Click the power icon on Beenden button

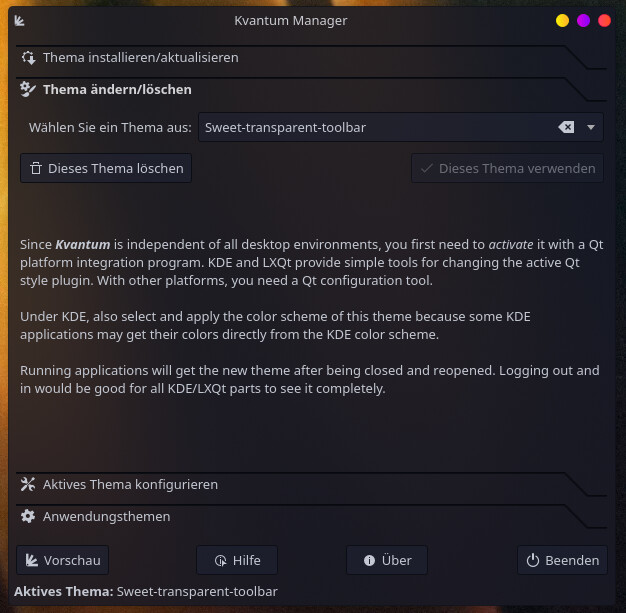coord(533,561)
